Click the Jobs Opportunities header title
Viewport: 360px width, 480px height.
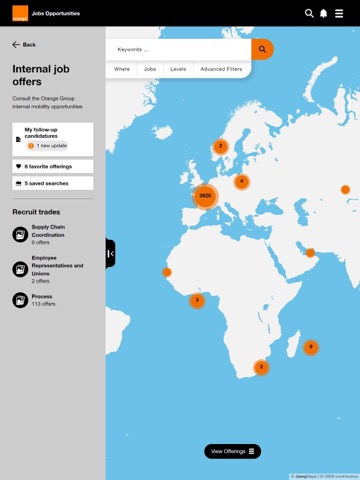click(56, 14)
